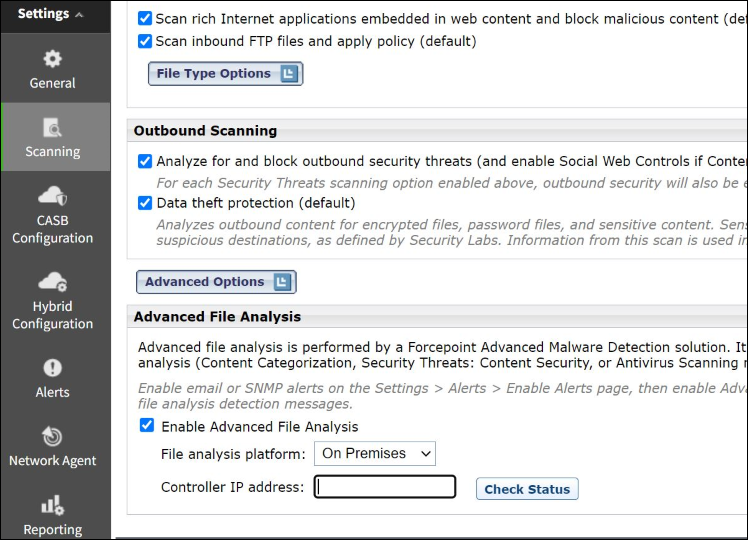
Task: Expand Advanced Options panel
Action: pyautogui.click(x=282, y=282)
